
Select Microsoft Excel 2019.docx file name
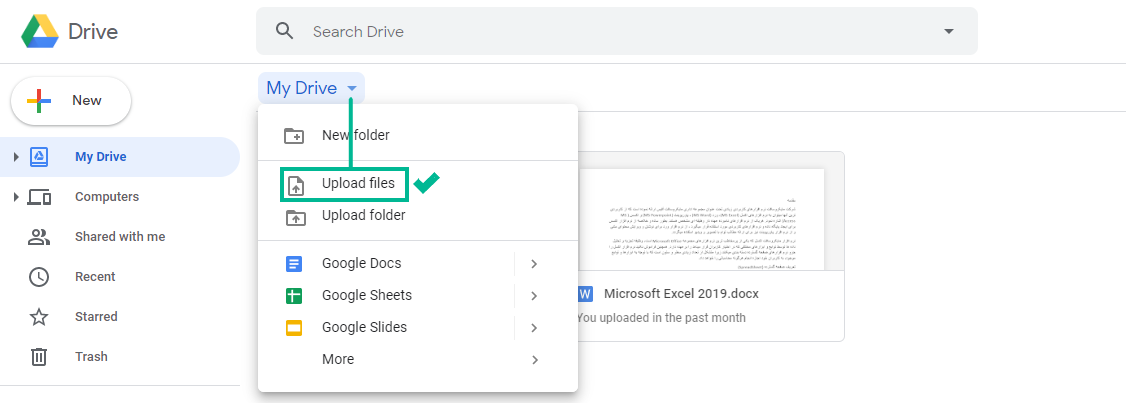[x=681, y=294]
